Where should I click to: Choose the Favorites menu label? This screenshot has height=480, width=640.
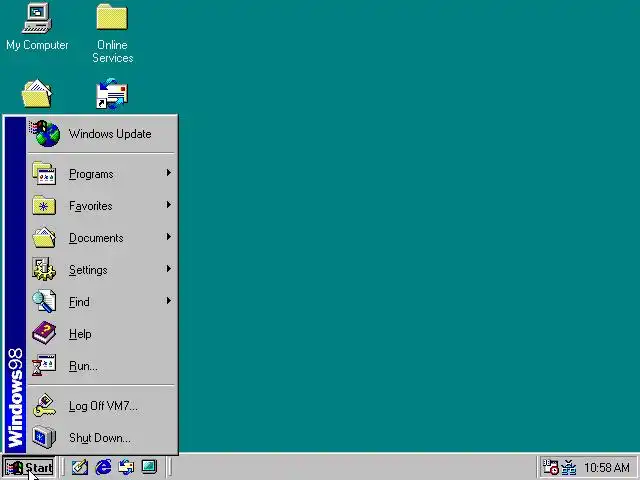click(91, 206)
